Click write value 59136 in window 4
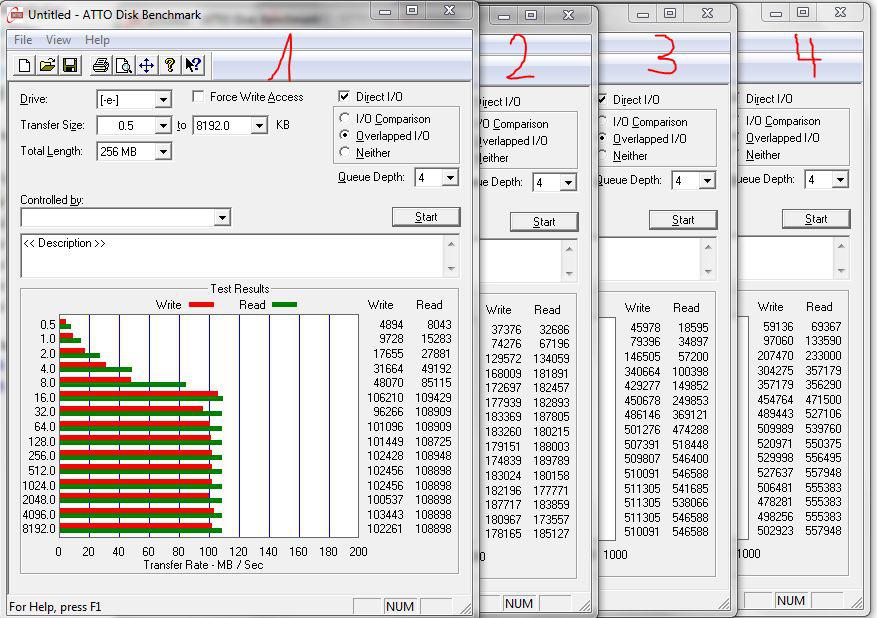This screenshot has width=877, height=618. click(x=778, y=327)
